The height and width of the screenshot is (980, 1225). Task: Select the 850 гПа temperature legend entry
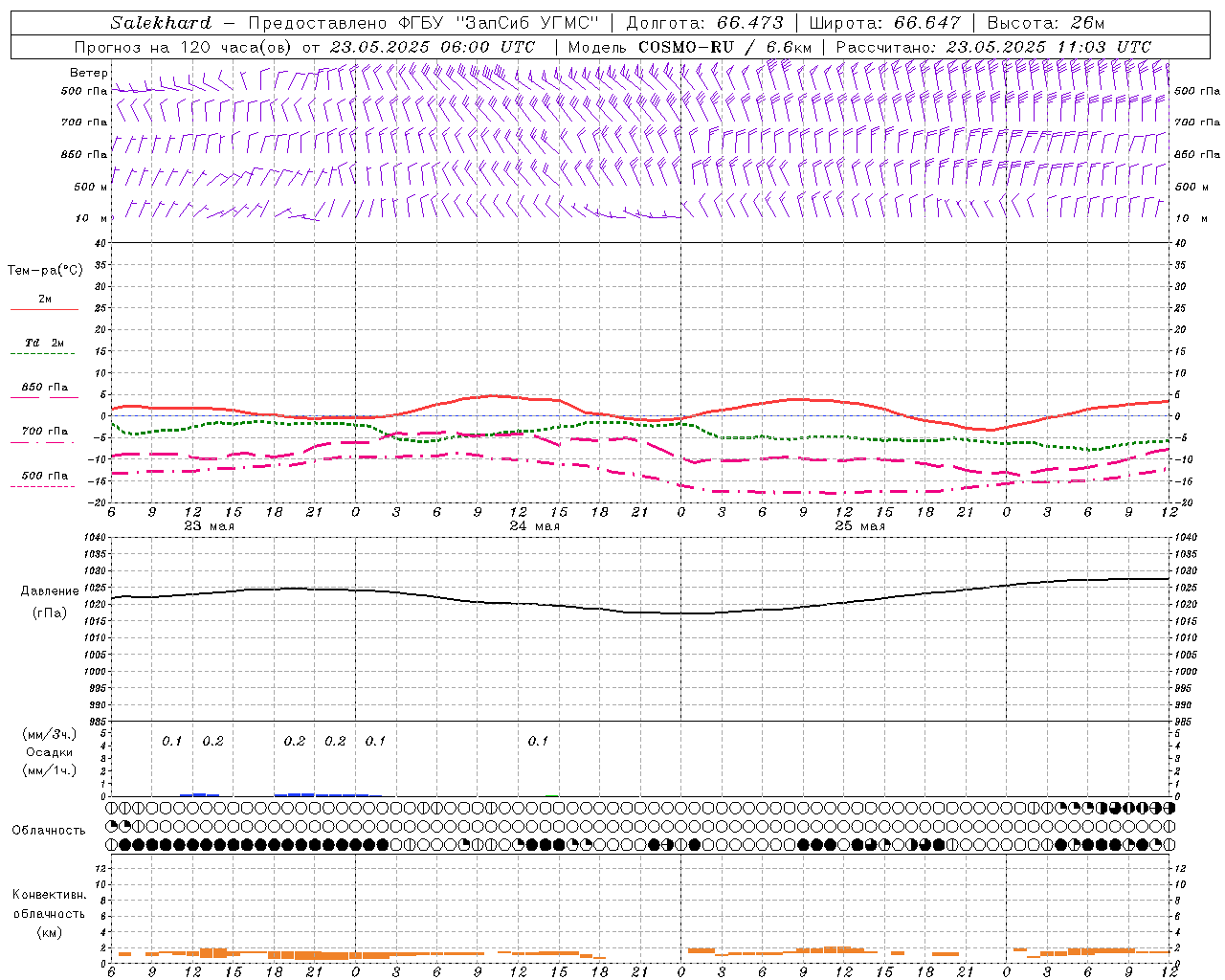(x=44, y=388)
